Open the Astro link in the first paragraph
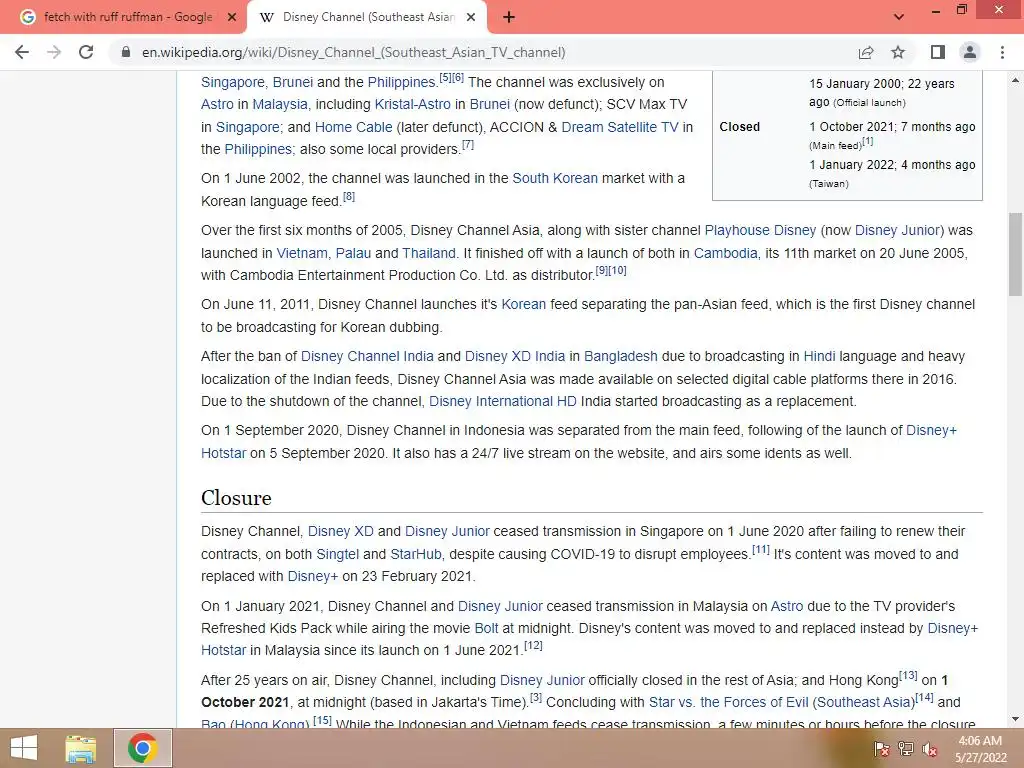The width and height of the screenshot is (1024, 768). coord(217,104)
